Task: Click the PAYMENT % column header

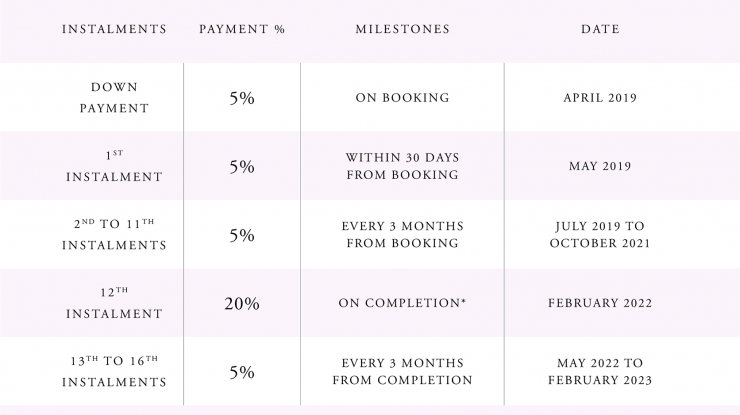Action: pyautogui.click(x=242, y=29)
